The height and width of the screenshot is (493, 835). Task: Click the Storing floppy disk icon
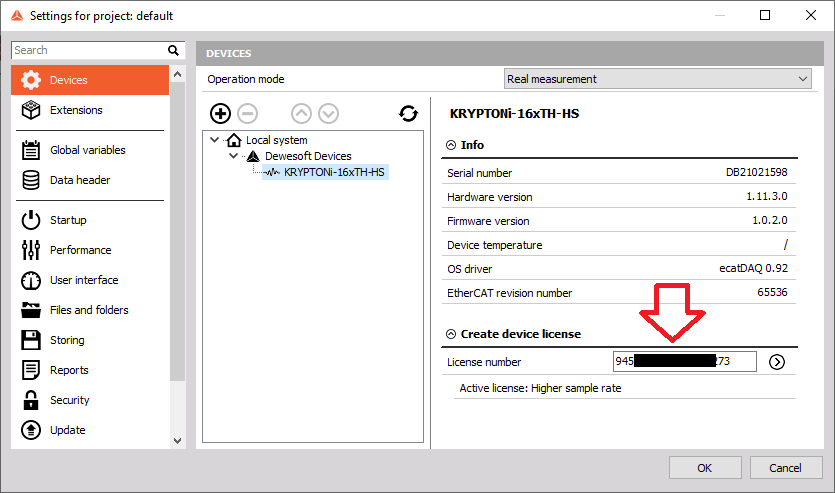[31, 340]
